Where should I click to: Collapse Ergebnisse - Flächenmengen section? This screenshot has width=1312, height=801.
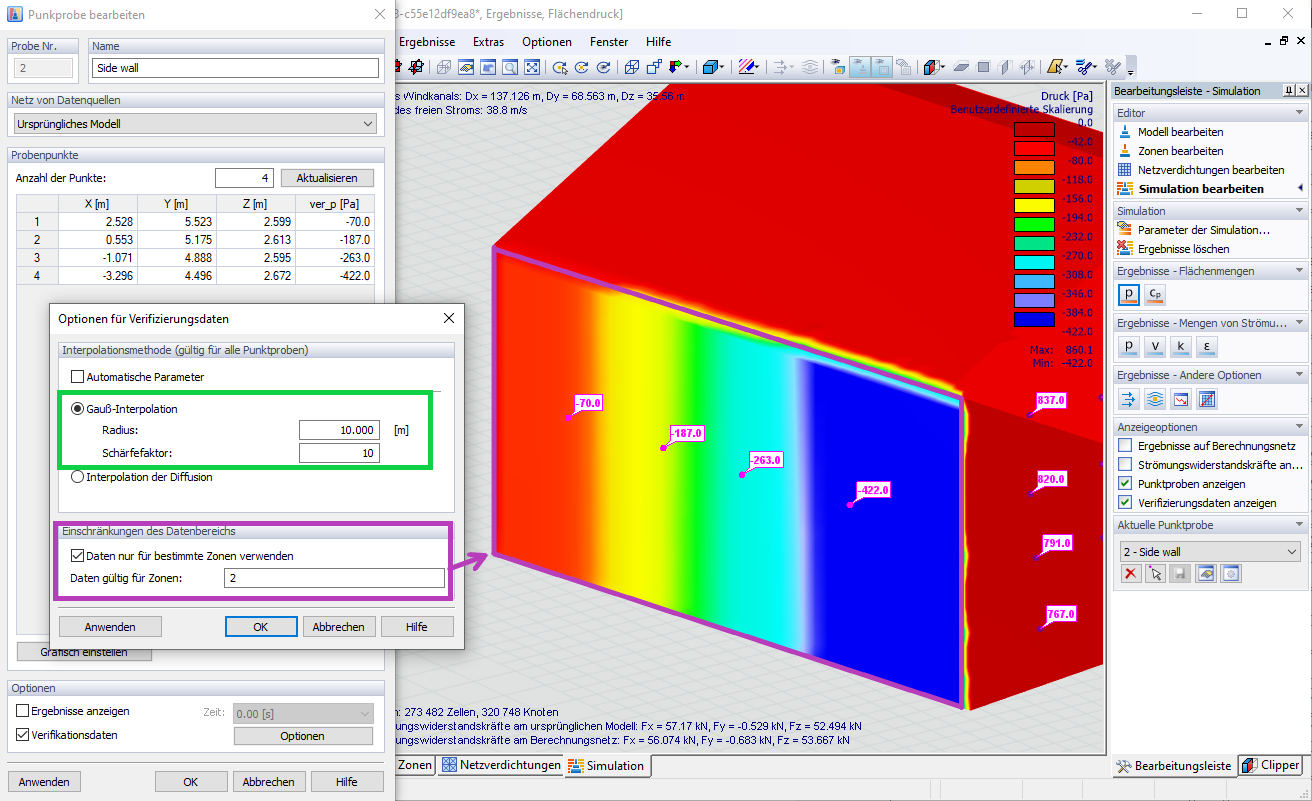[x=1299, y=271]
